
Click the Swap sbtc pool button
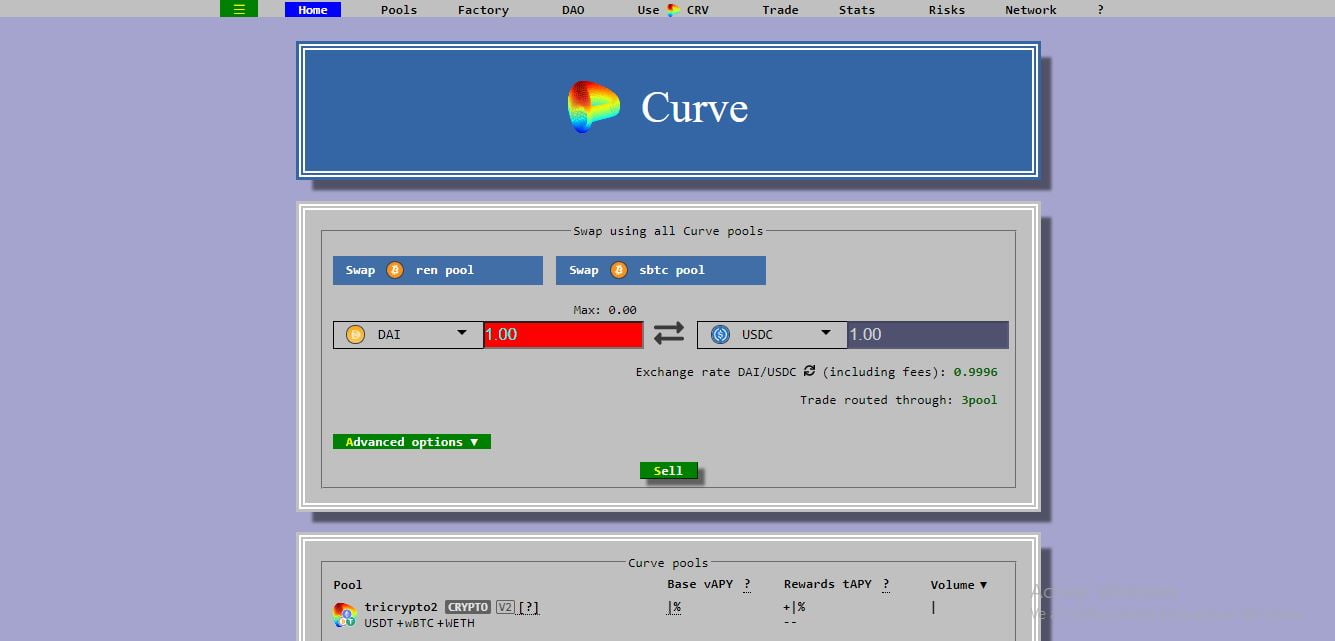(660, 270)
